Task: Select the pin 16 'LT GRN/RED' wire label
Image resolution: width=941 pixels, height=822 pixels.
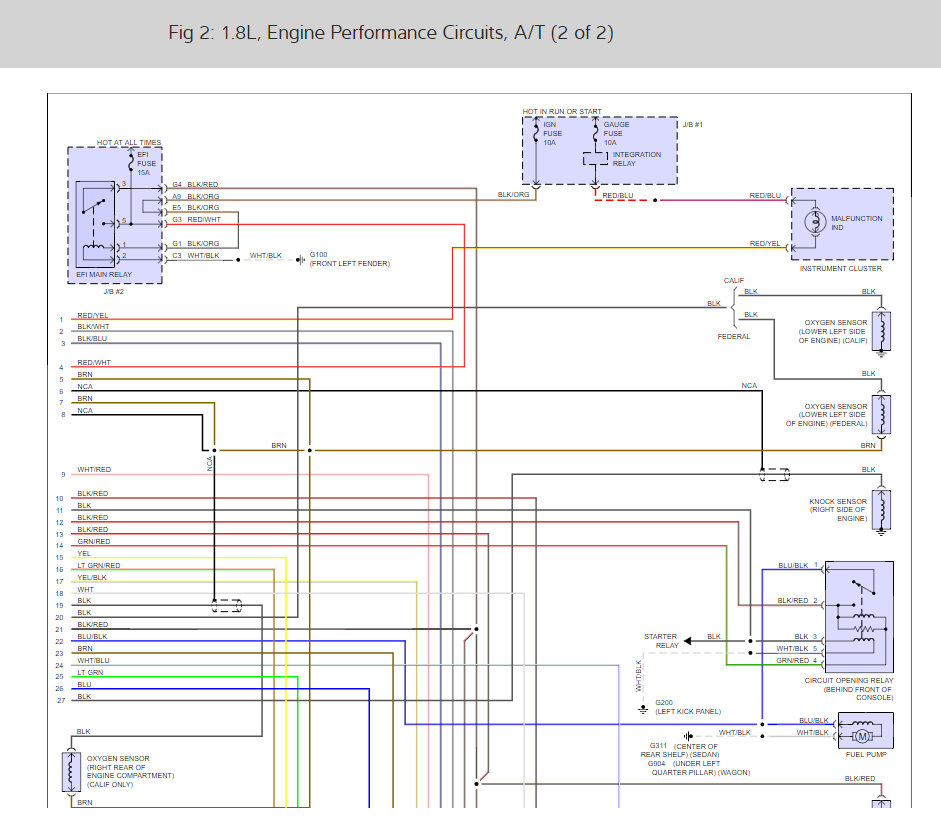Action: coord(98,566)
